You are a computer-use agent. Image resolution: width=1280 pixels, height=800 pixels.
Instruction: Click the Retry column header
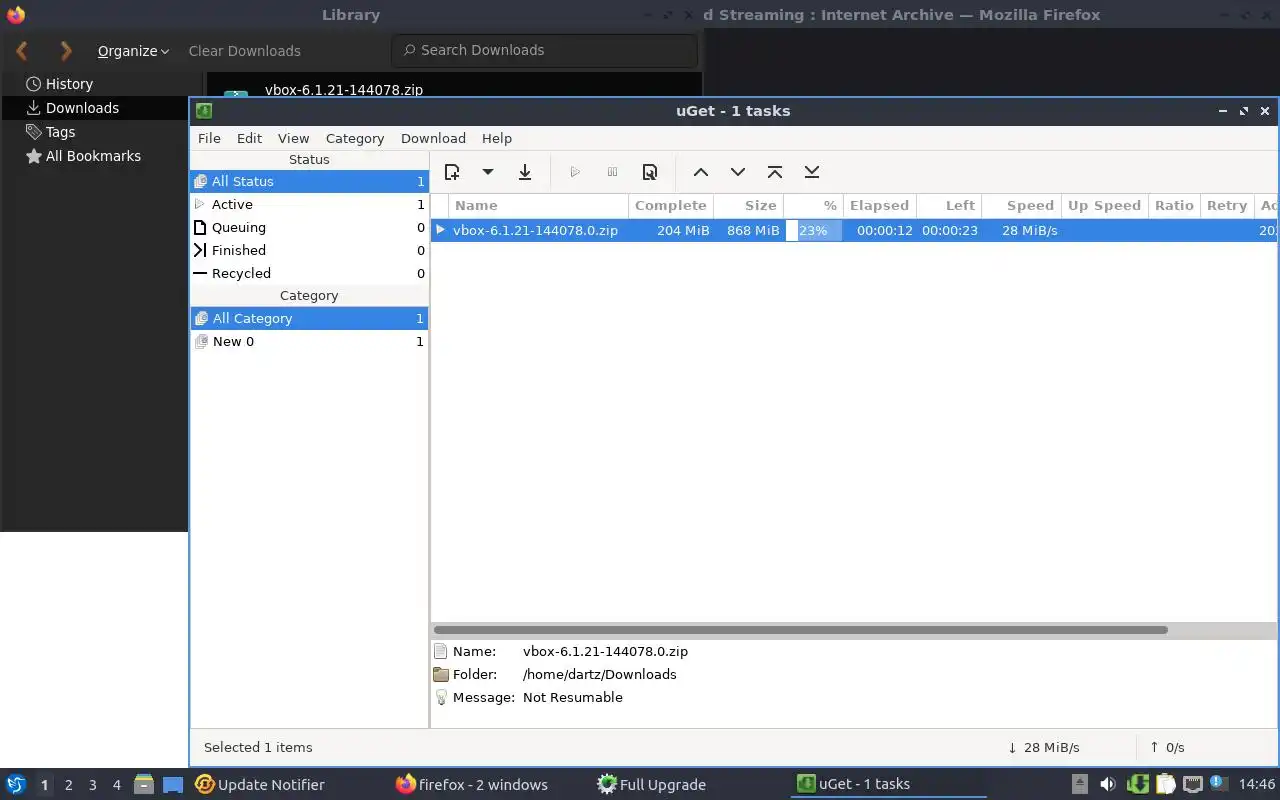(1227, 205)
